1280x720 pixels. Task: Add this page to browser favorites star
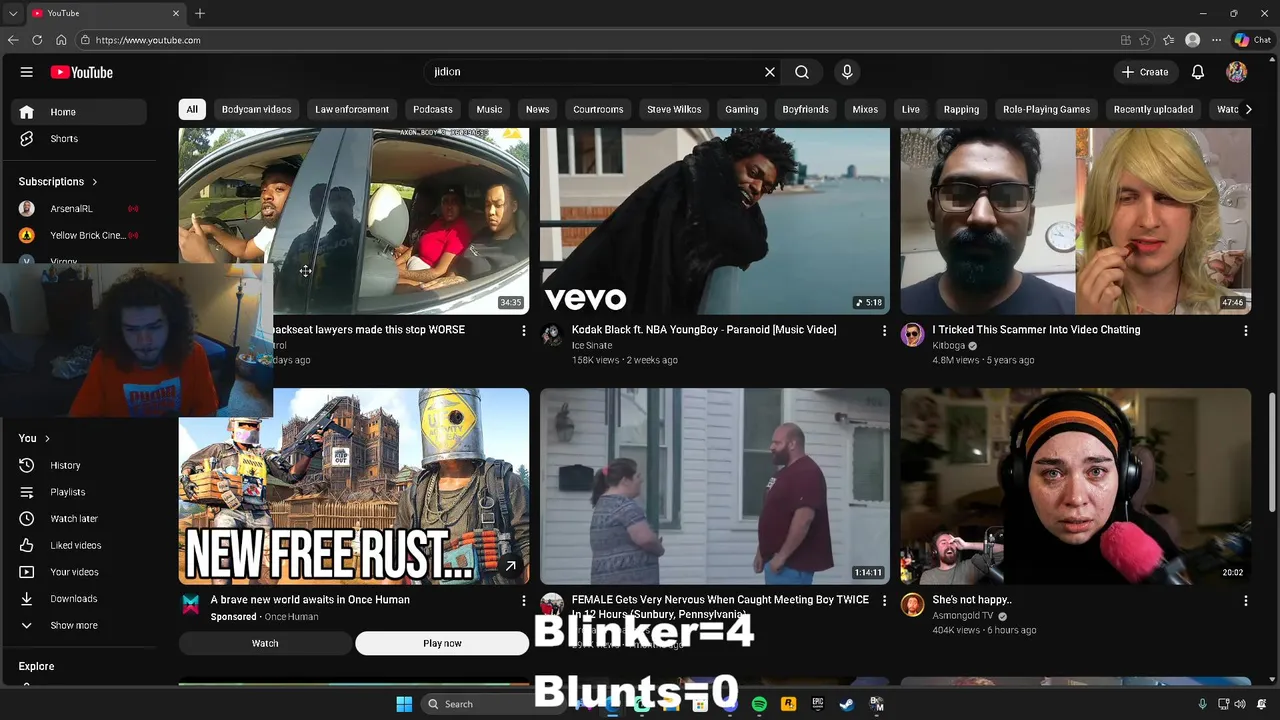click(x=1145, y=40)
